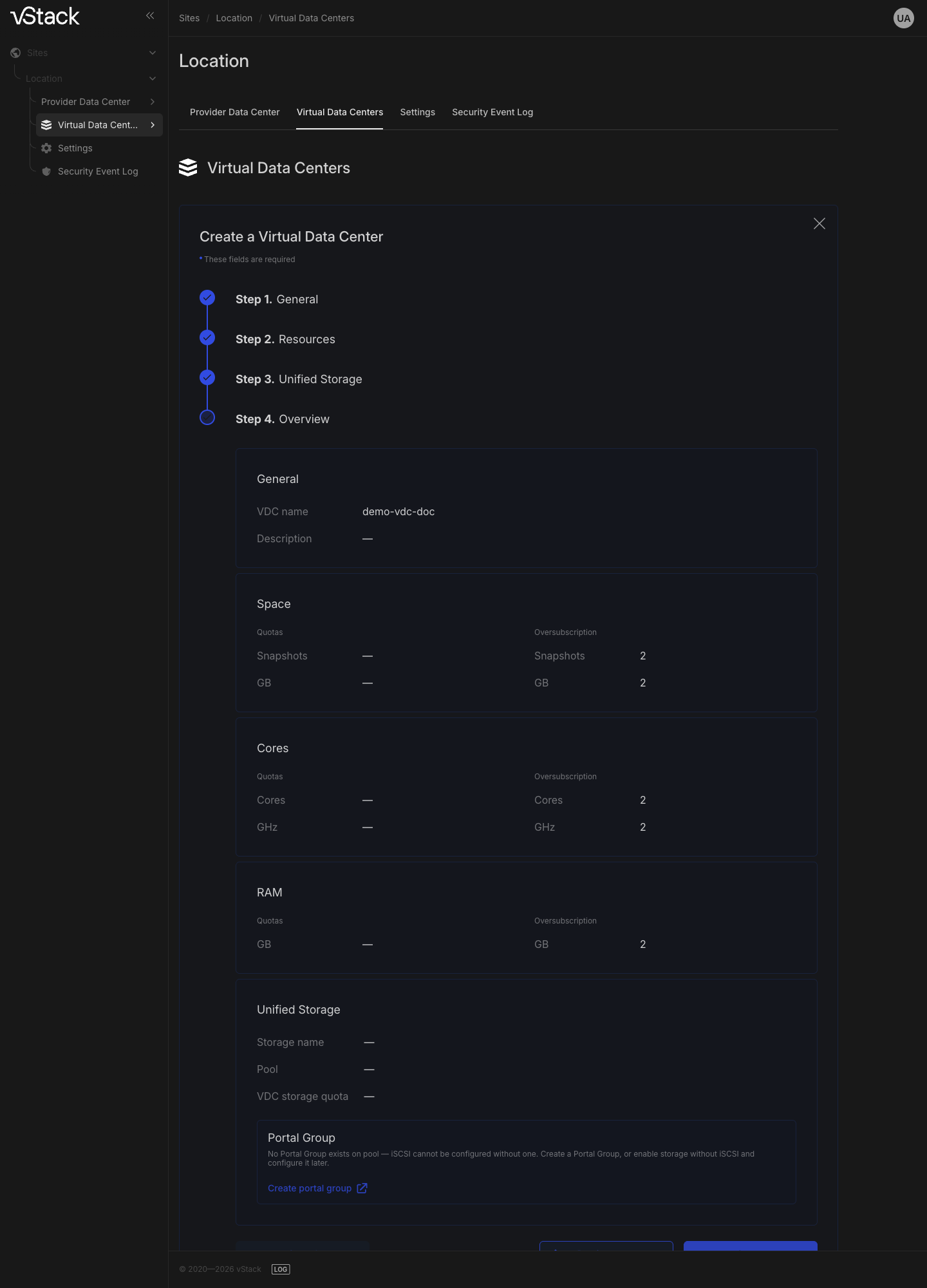Expand Provider Data Center sidebar arrow
927x1288 pixels.
tap(153, 102)
